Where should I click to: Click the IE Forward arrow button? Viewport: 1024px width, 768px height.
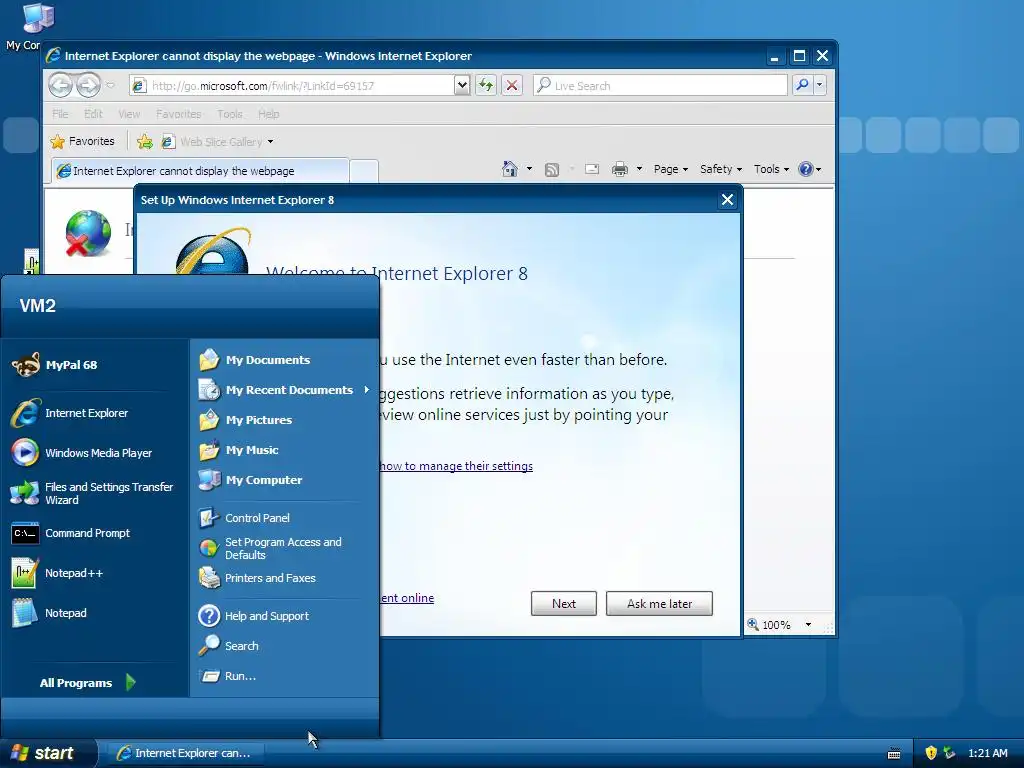88,85
